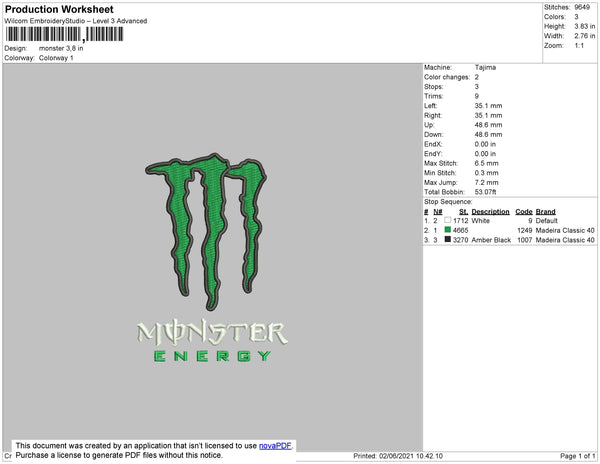Click the novaPDF hyperlink

[x=275, y=446]
